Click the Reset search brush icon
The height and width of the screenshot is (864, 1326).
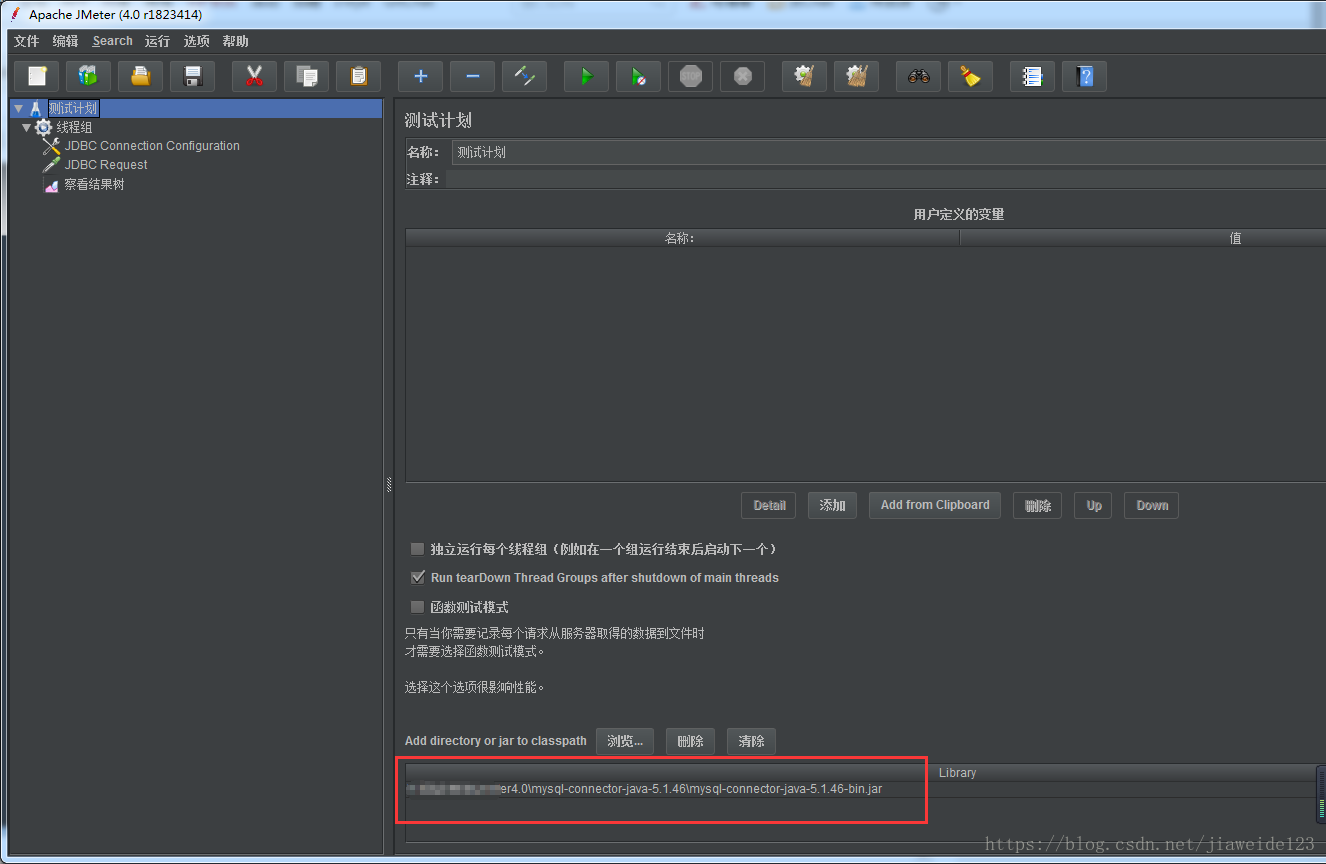(x=971, y=76)
